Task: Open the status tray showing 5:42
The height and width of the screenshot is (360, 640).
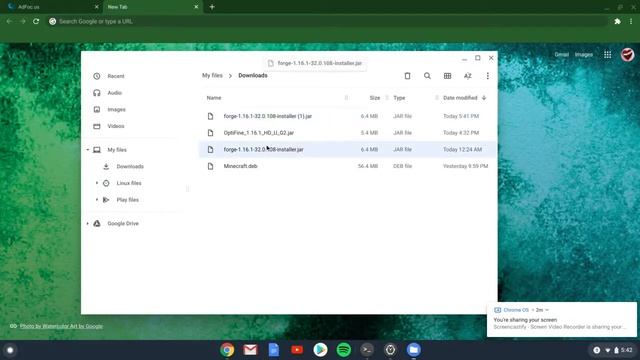Action: (x=612, y=350)
